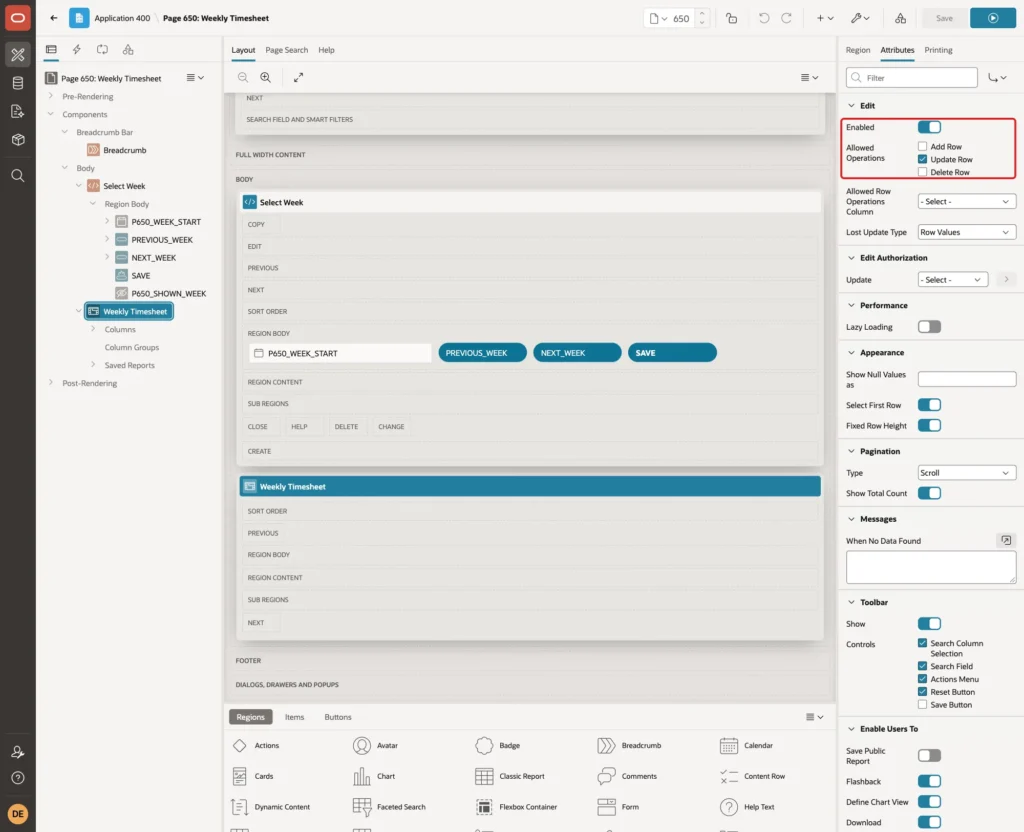Switch to Page Shared Components tab icon

pyautogui.click(x=128, y=50)
